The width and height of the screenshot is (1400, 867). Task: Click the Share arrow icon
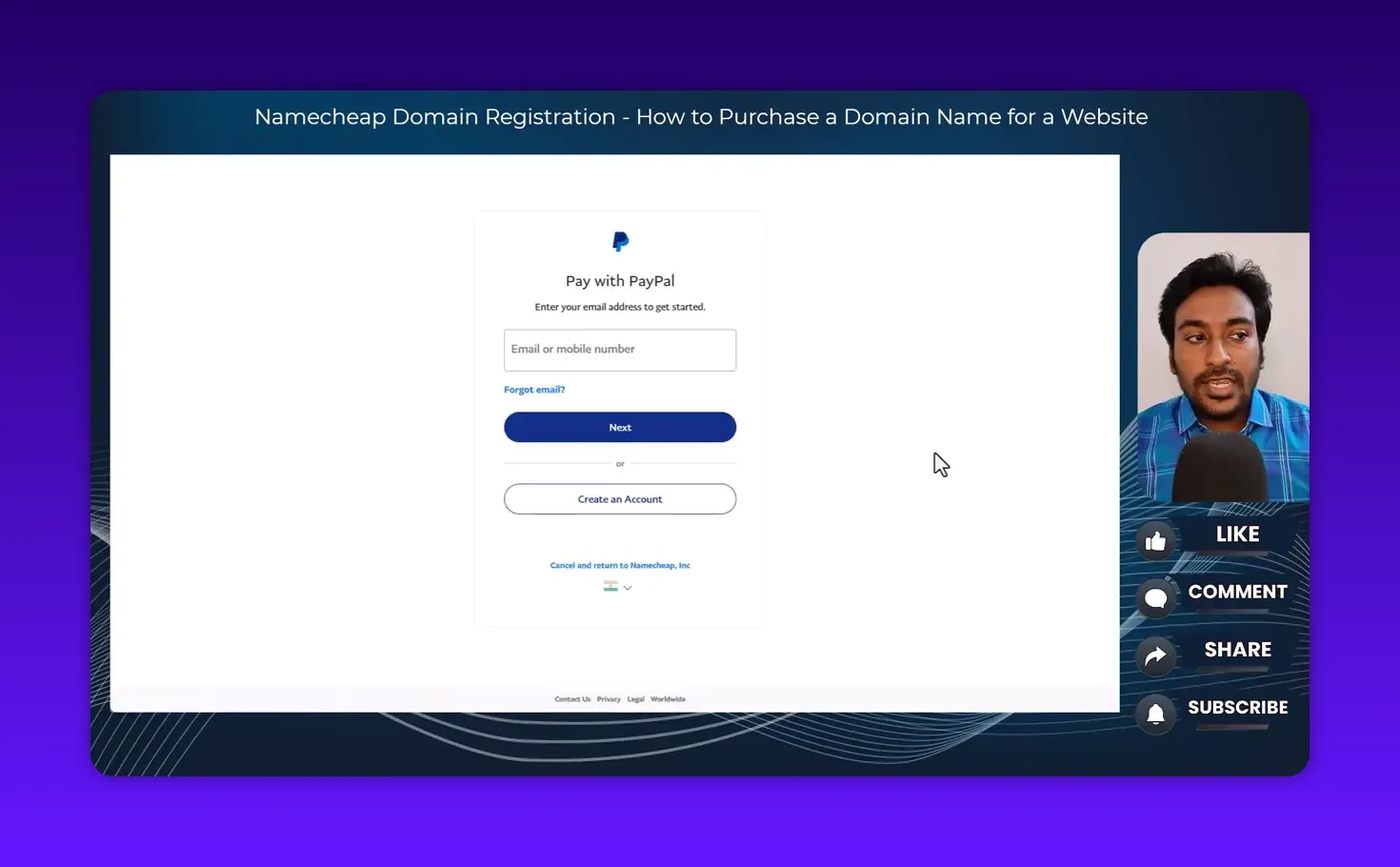click(1155, 656)
